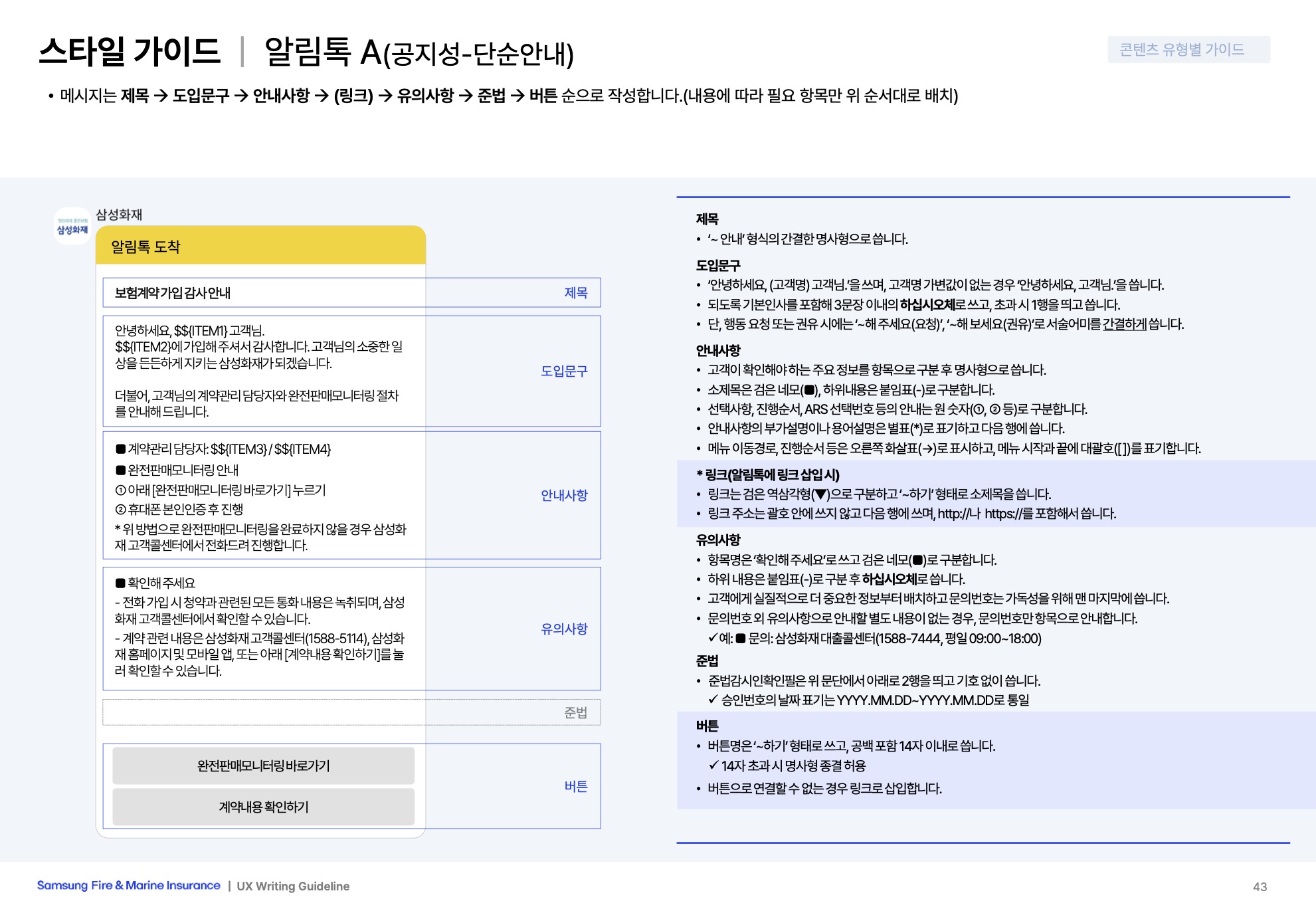Click the 보험계약 가입 감사 안내 title field

point(173,293)
